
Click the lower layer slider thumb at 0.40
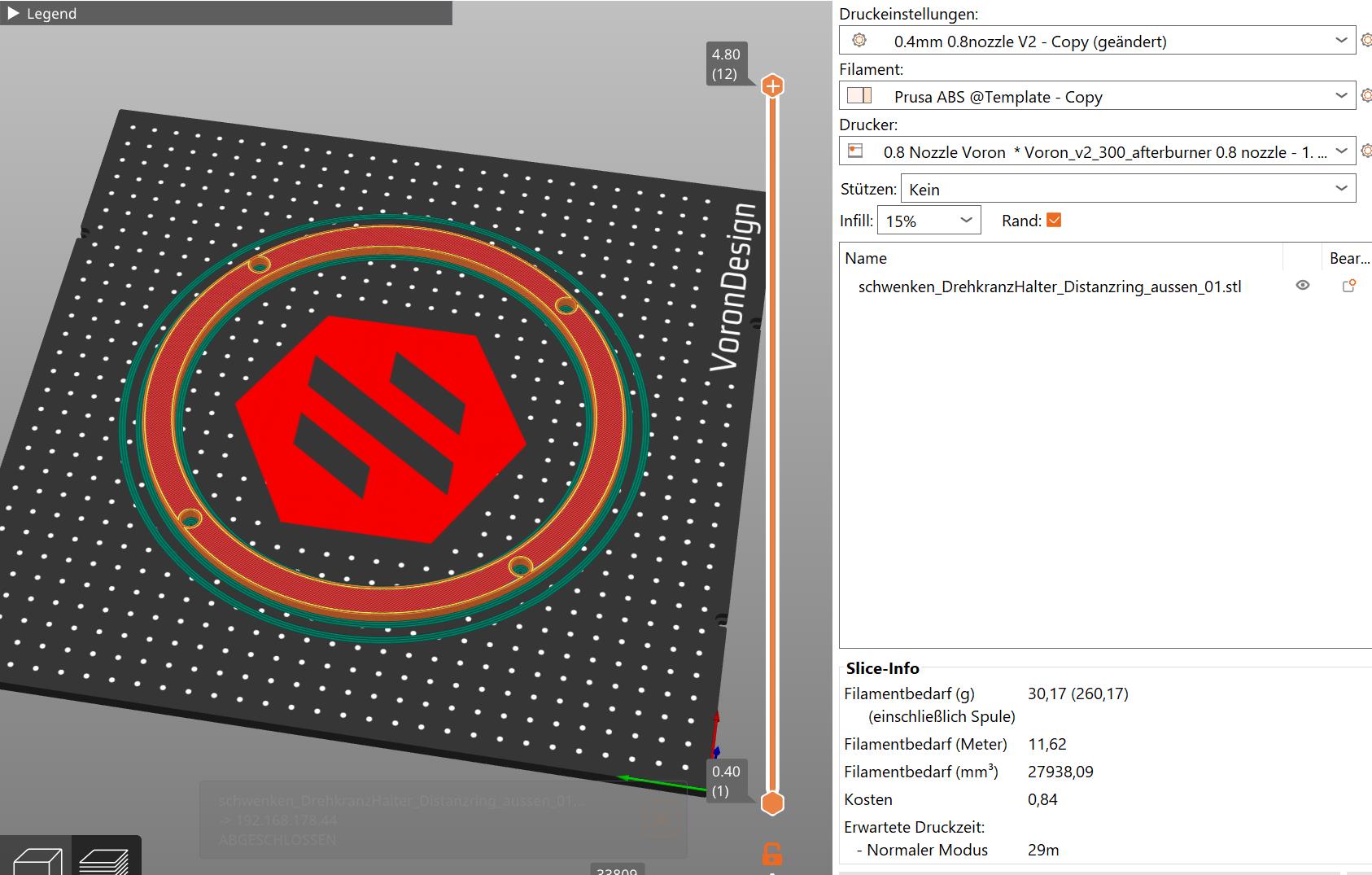pos(772,803)
